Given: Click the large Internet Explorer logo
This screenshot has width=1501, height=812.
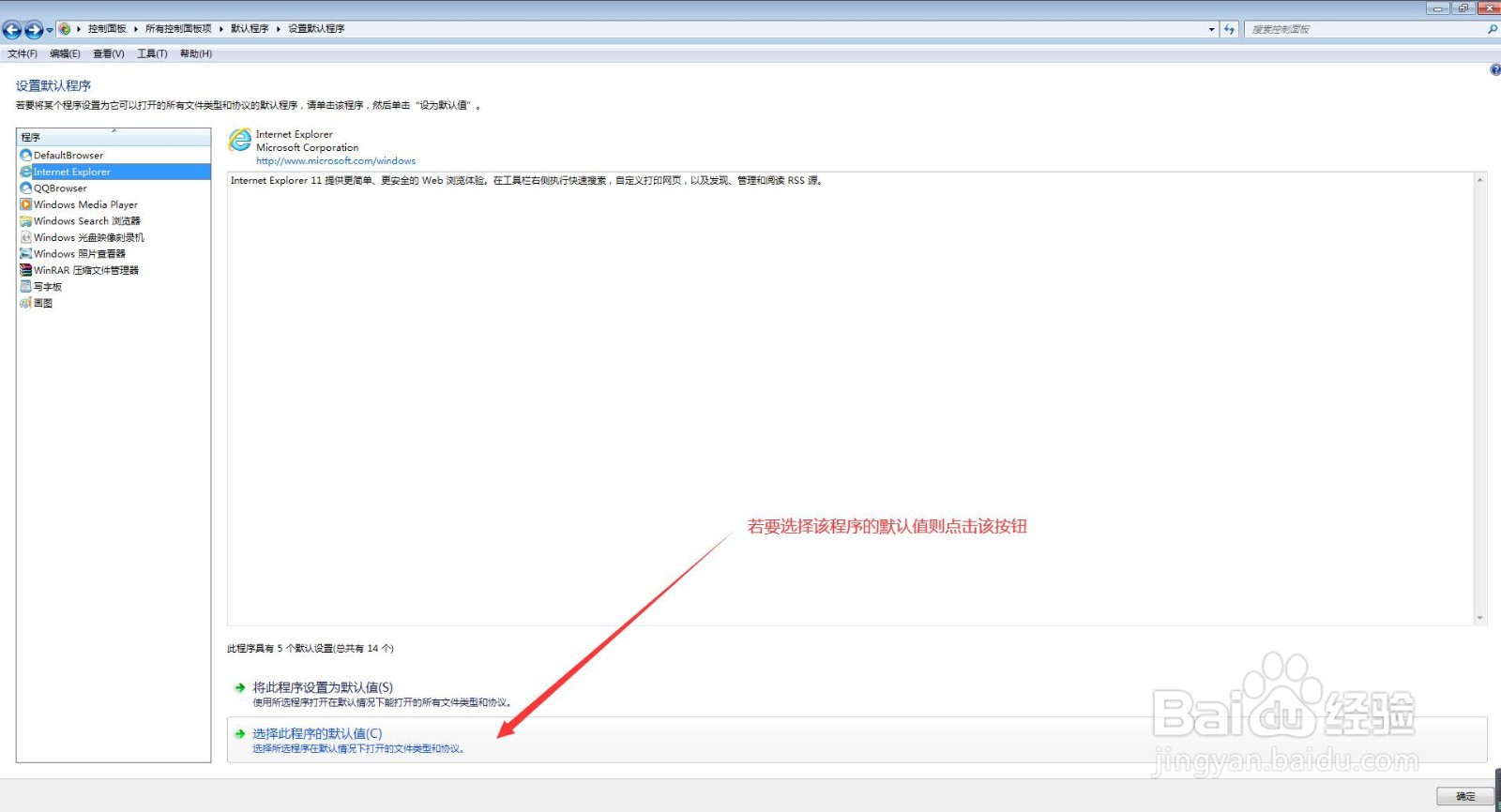Looking at the screenshot, I should pos(240,141).
